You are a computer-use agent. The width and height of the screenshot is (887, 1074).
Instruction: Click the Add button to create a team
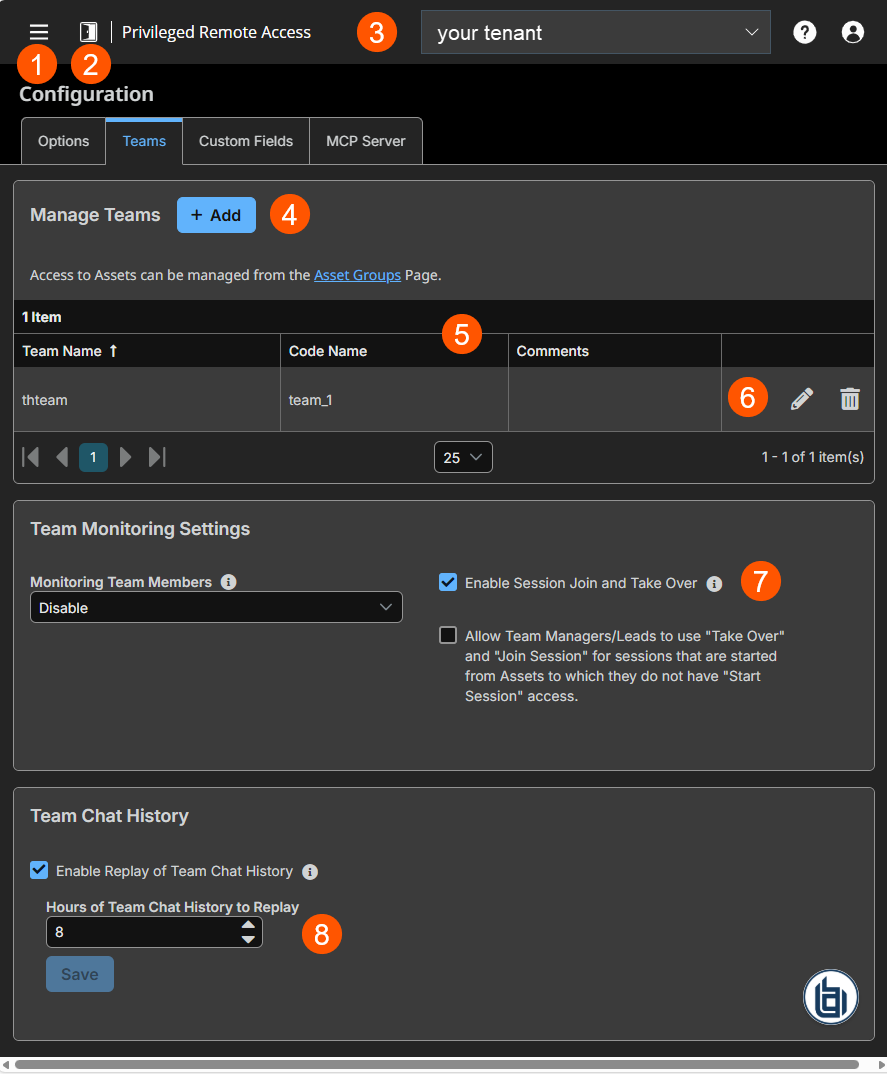[216, 214]
